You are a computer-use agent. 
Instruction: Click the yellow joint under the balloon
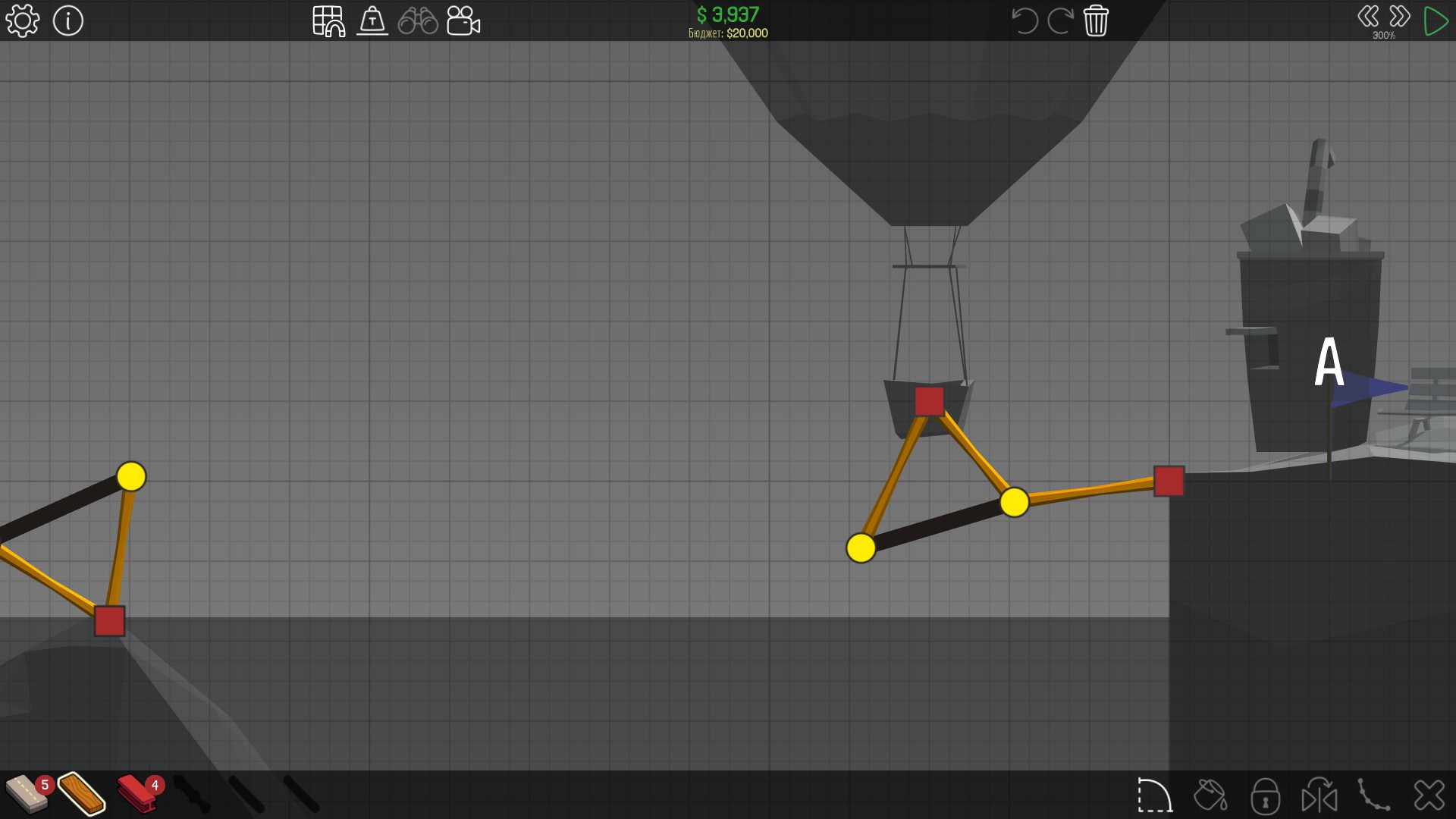(861, 548)
